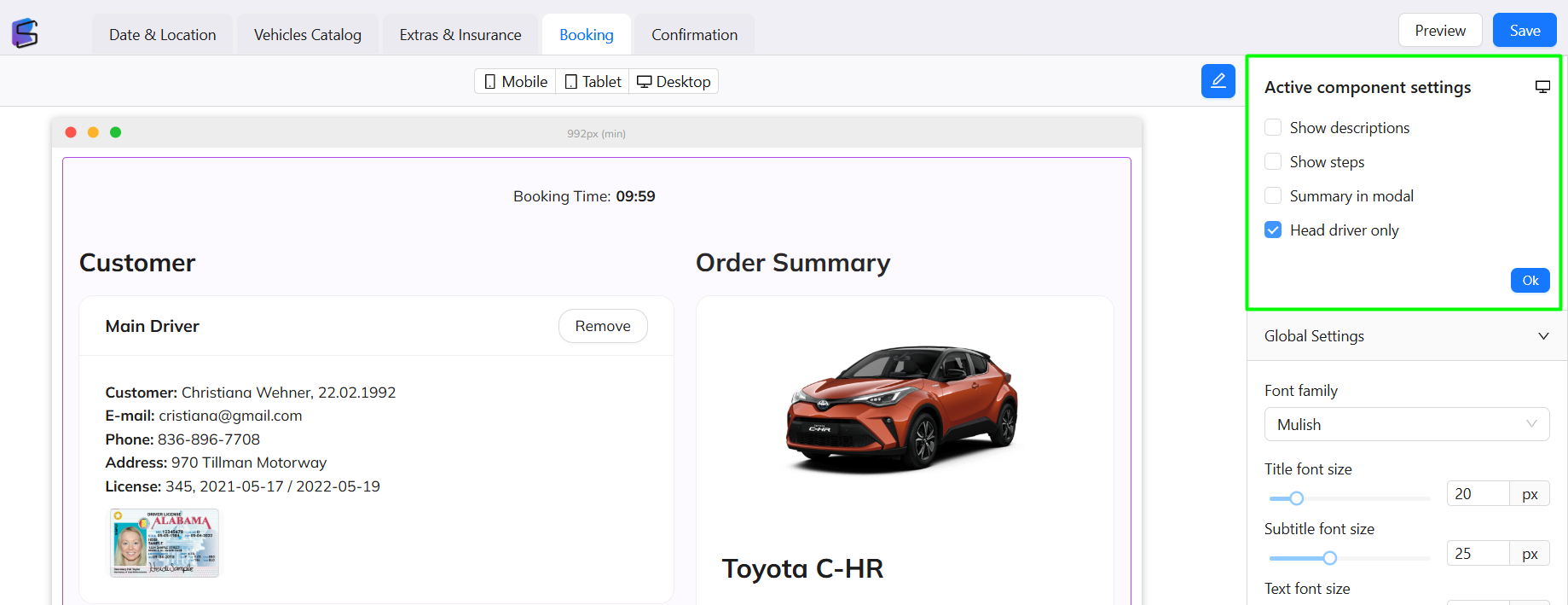Remove the Main Driver

click(x=602, y=326)
